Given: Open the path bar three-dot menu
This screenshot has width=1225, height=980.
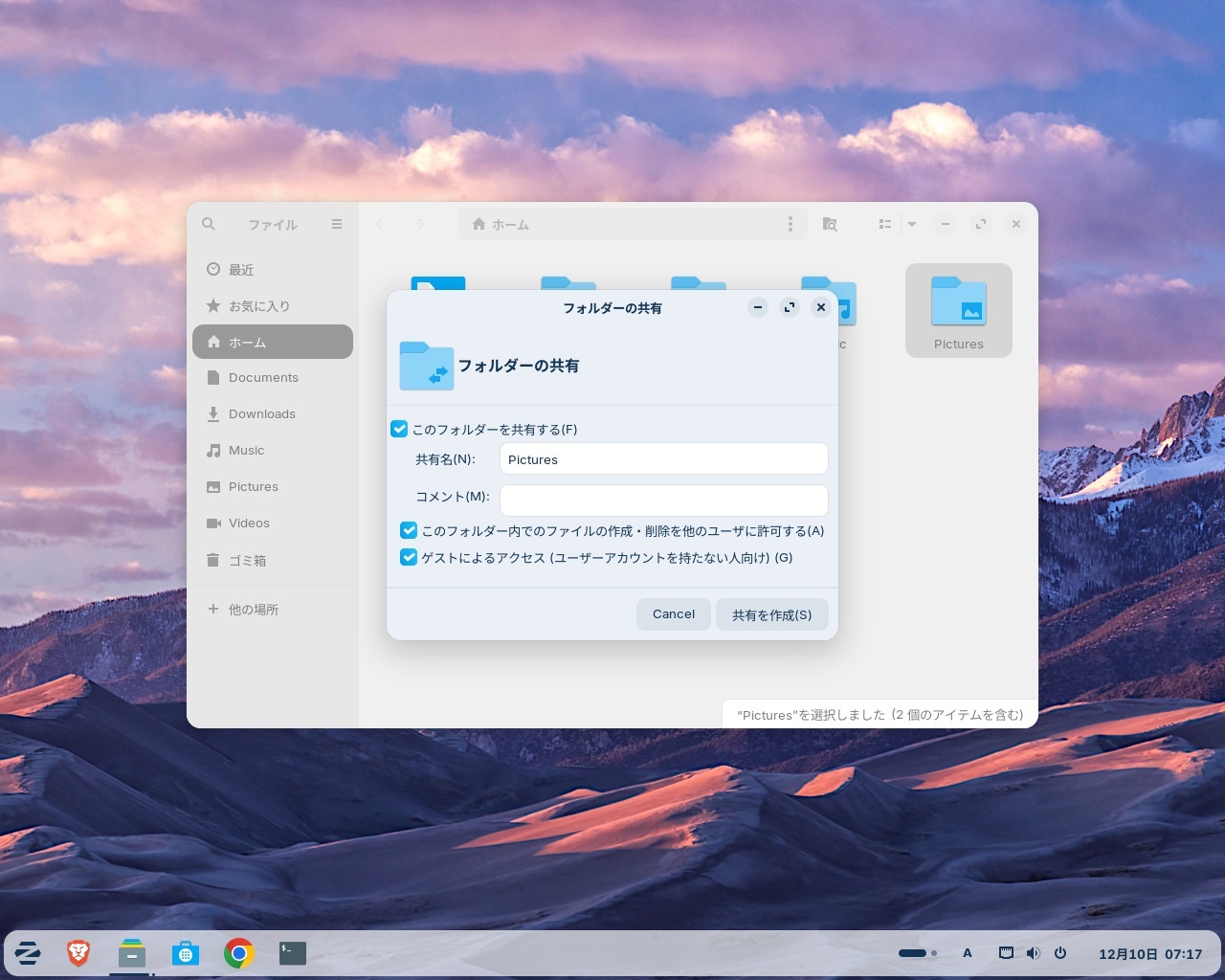Looking at the screenshot, I should 790,224.
